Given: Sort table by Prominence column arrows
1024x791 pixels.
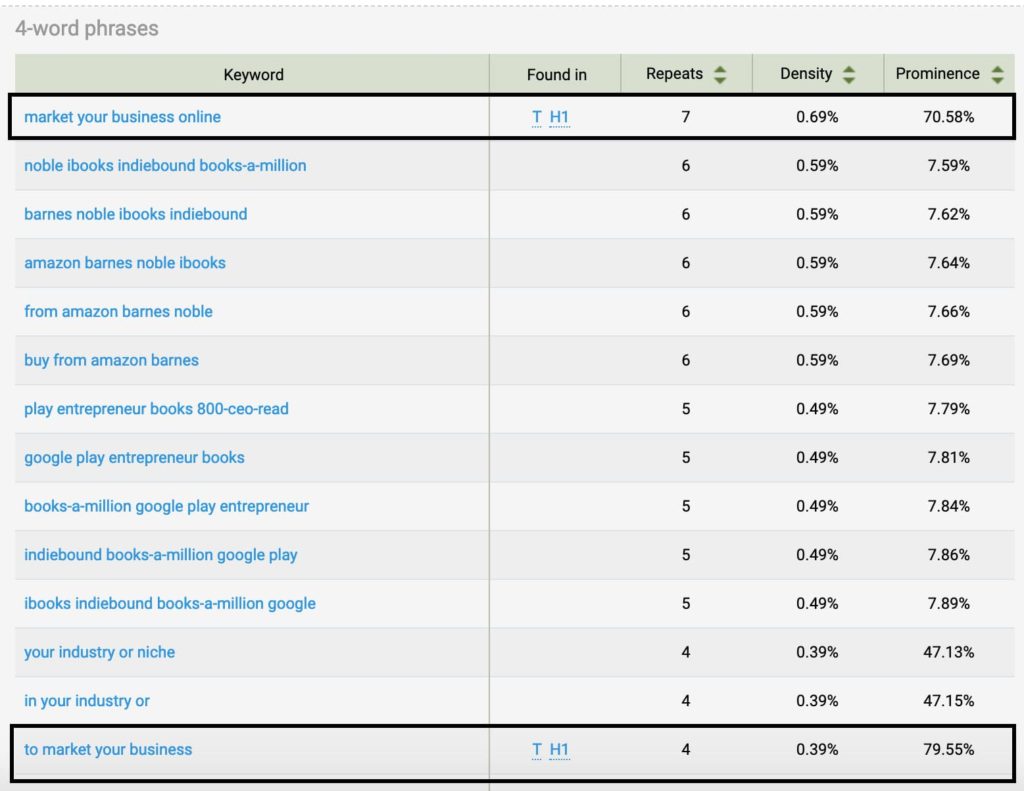Looking at the screenshot, I should tap(997, 74).
